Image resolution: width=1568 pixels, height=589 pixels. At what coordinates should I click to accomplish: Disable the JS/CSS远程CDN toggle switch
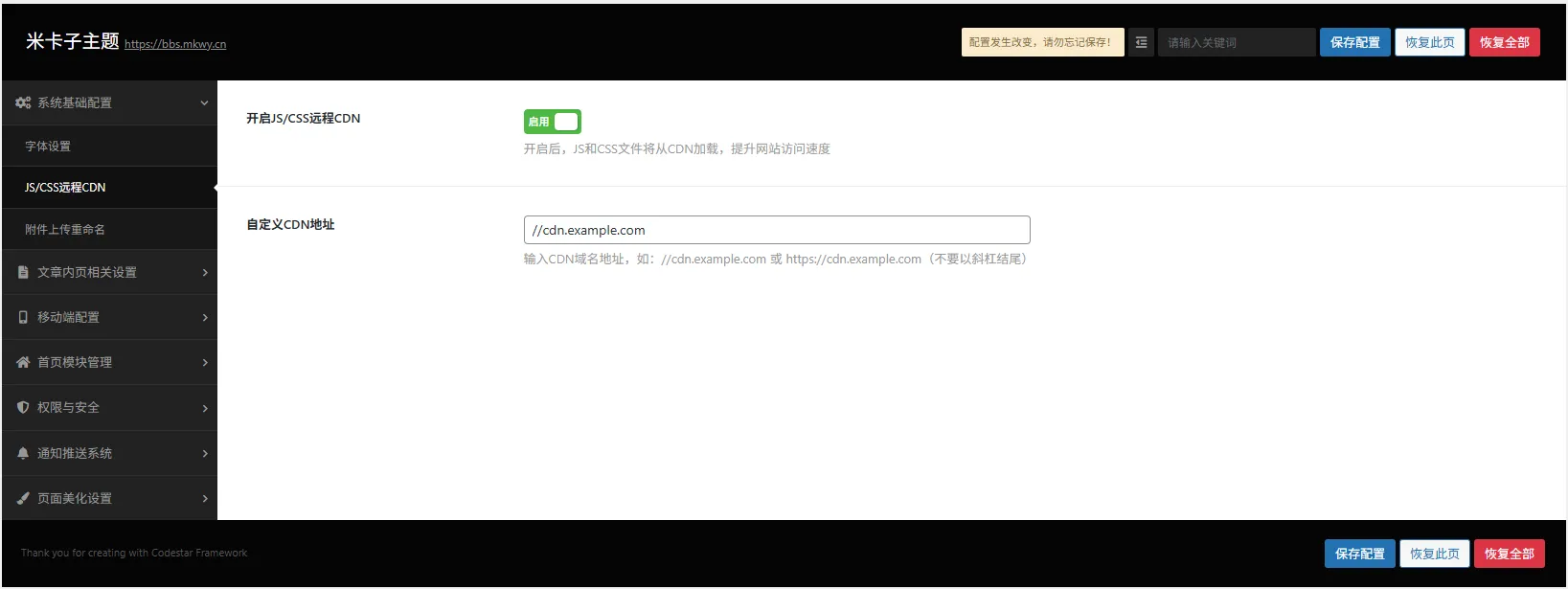click(x=553, y=122)
